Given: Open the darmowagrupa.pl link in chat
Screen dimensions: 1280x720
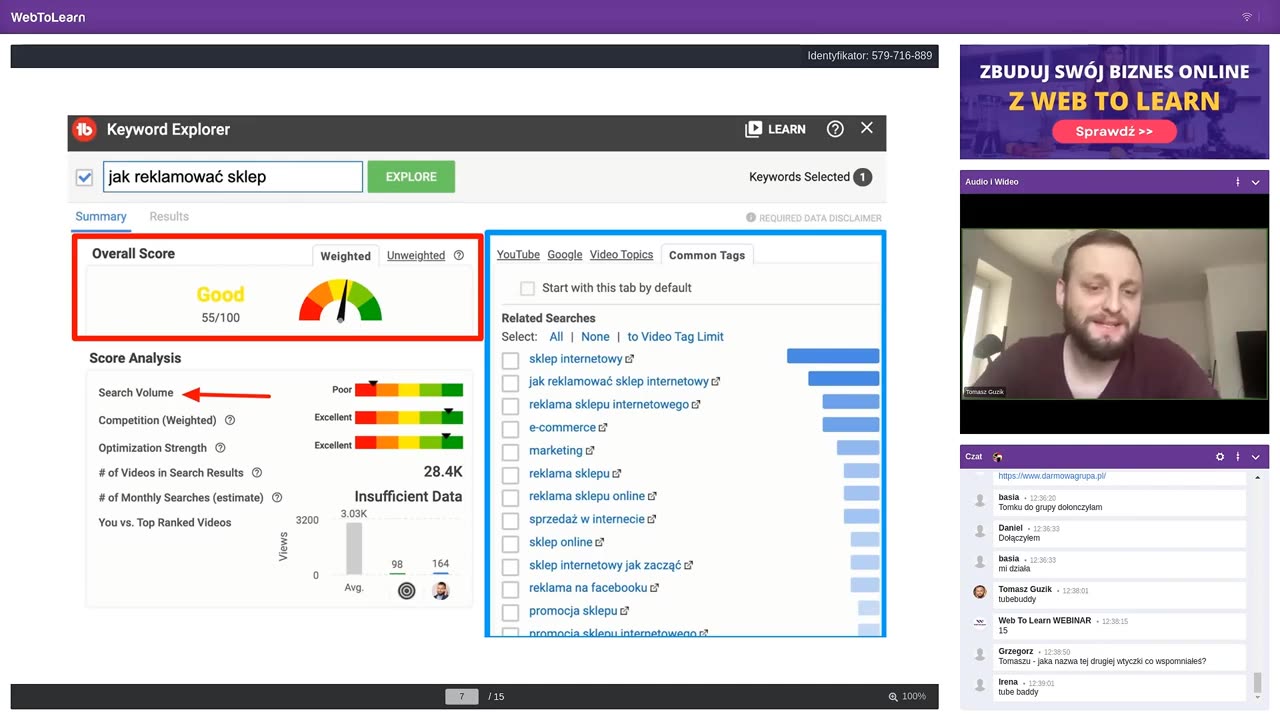Looking at the screenshot, I should coord(1052,476).
